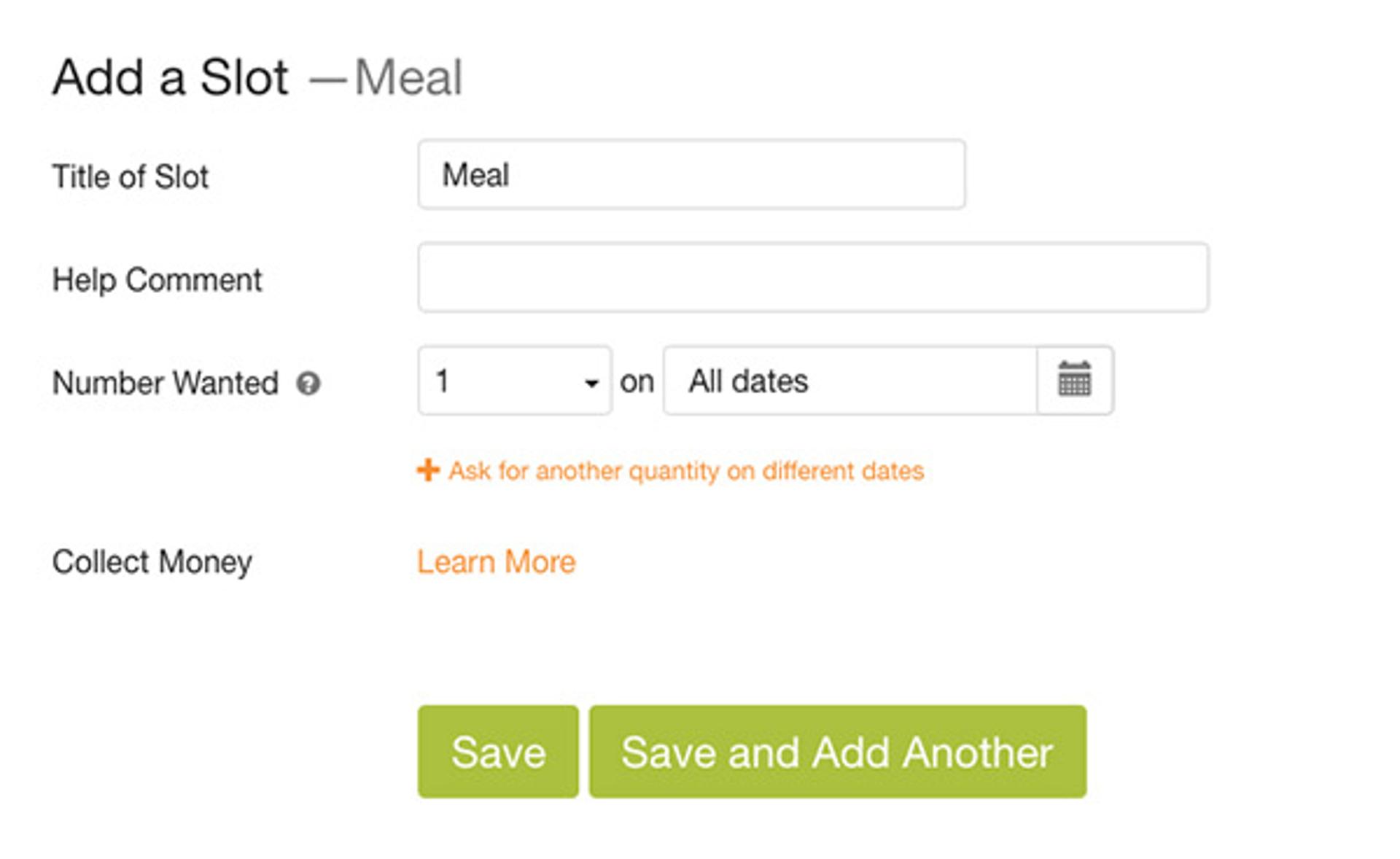Click Save and Add Another
The height and width of the screenshot is (859, 1400).
[838, 751]
